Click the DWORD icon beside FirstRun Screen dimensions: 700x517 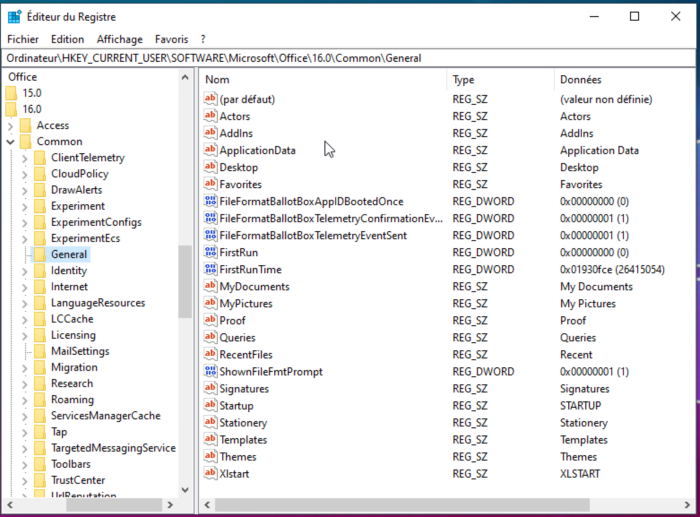[x=210, y=252]
